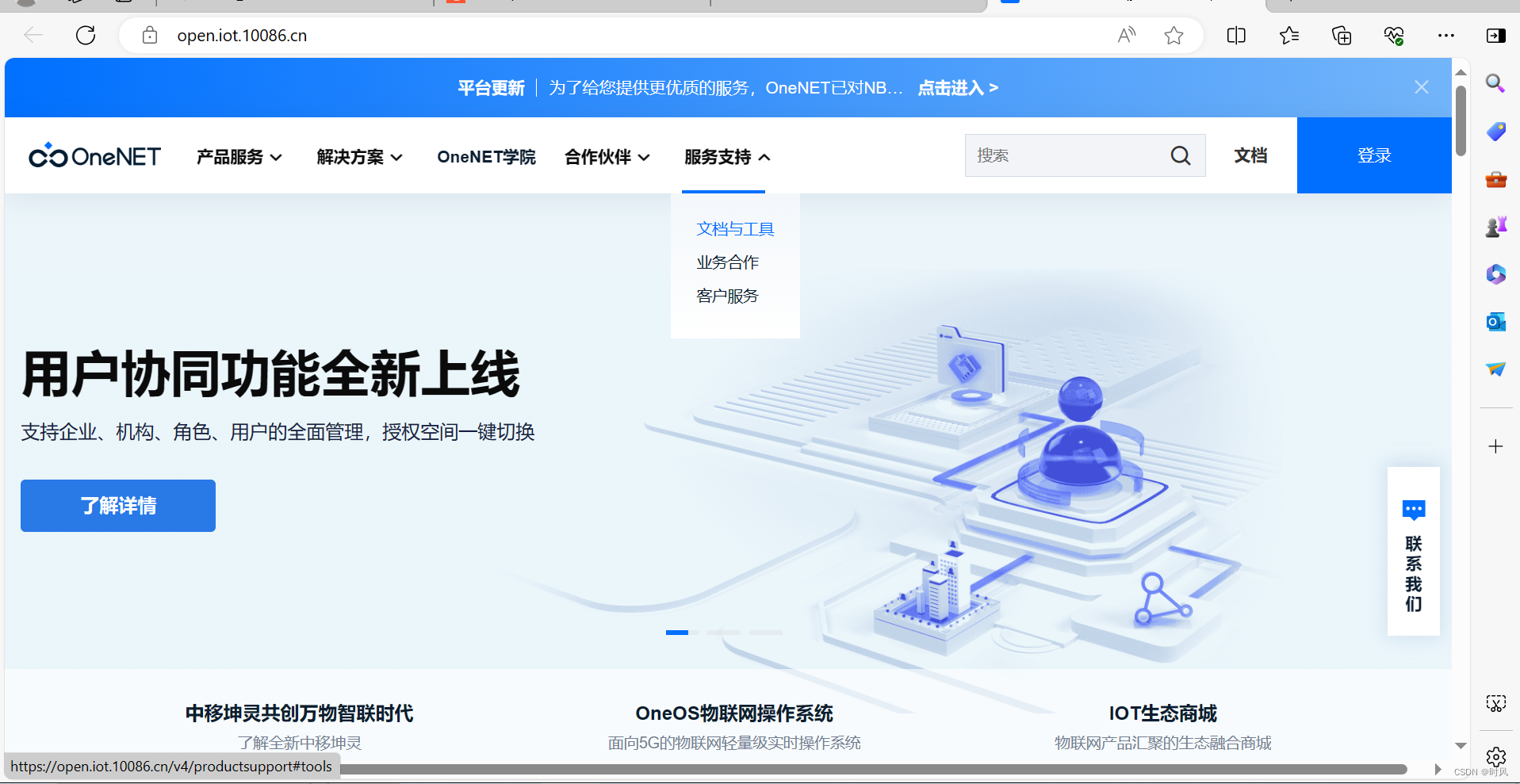Screen dimensions: 1520x784
Task: Open the paper plane sidebar icon
Action: coord(1495,369)
